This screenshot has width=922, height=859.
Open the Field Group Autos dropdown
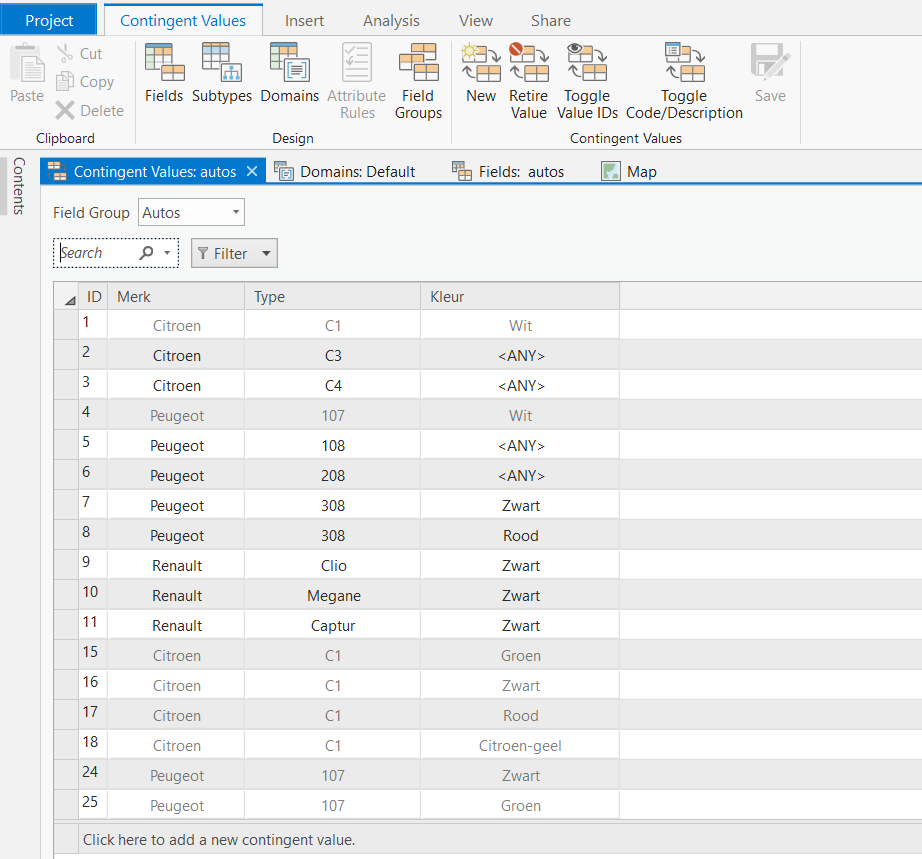click(191, 212)
